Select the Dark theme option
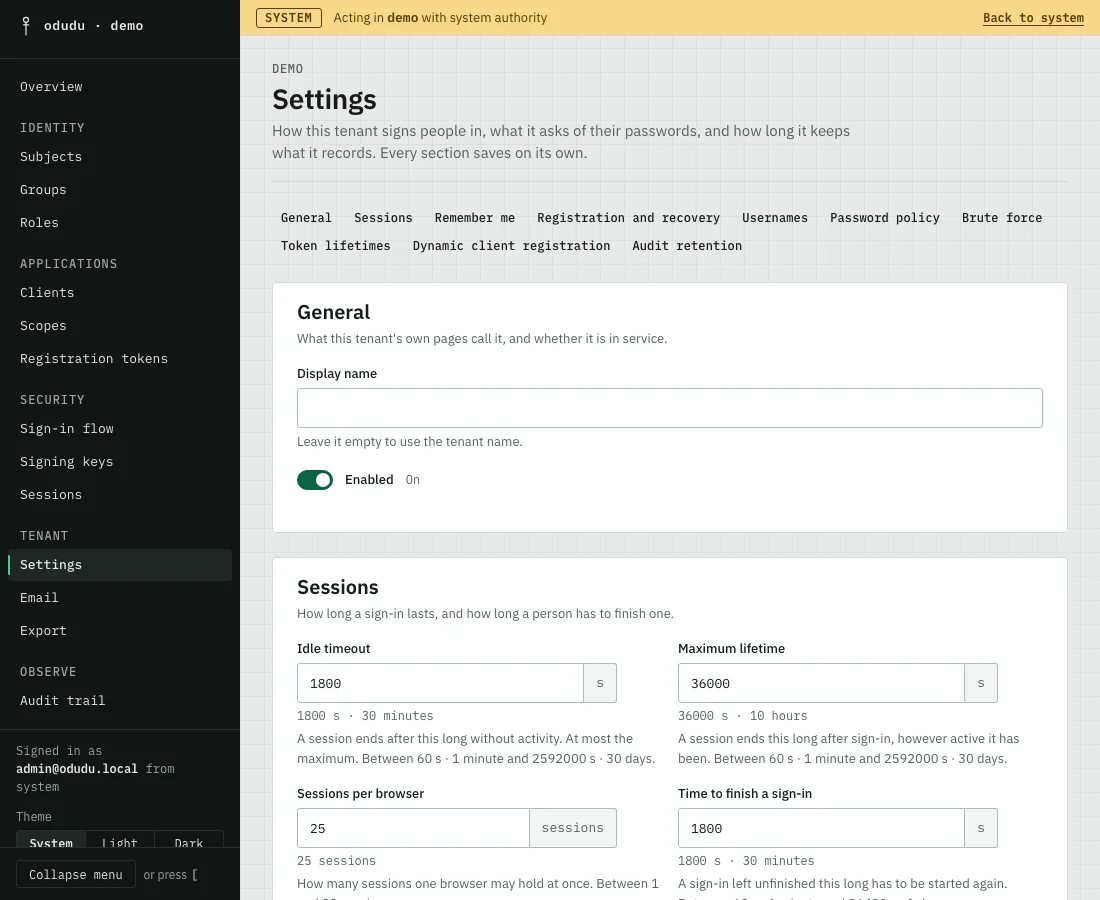The image size is (1100, 900). point(189,842)
